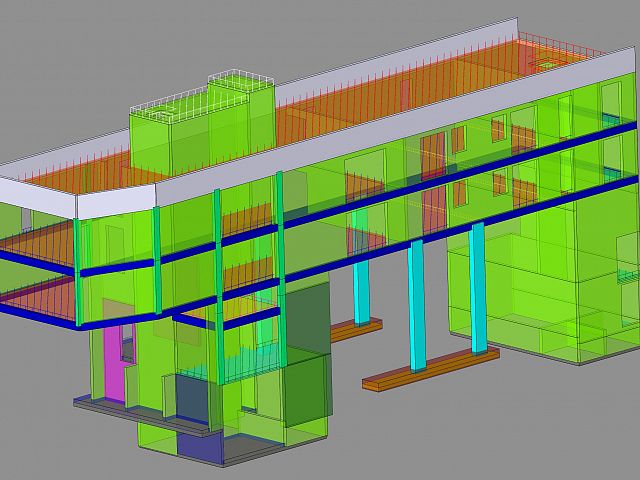Select the front orange footing beam under cyan columns
The height and width of the screenshot is (480, 640).
tap(431, 370)
